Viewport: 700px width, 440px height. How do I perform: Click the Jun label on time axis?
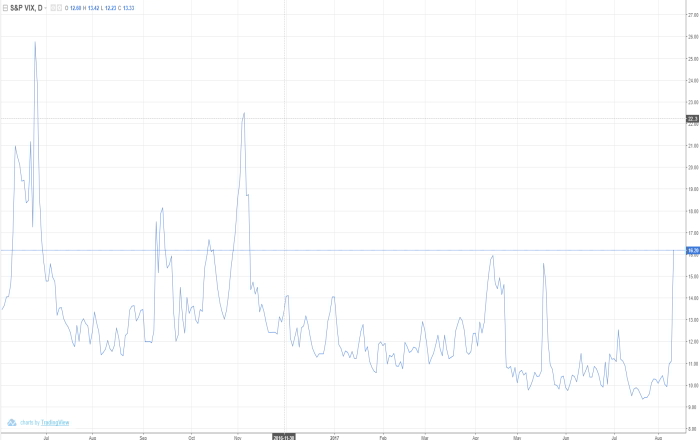(x=566, y=438)
